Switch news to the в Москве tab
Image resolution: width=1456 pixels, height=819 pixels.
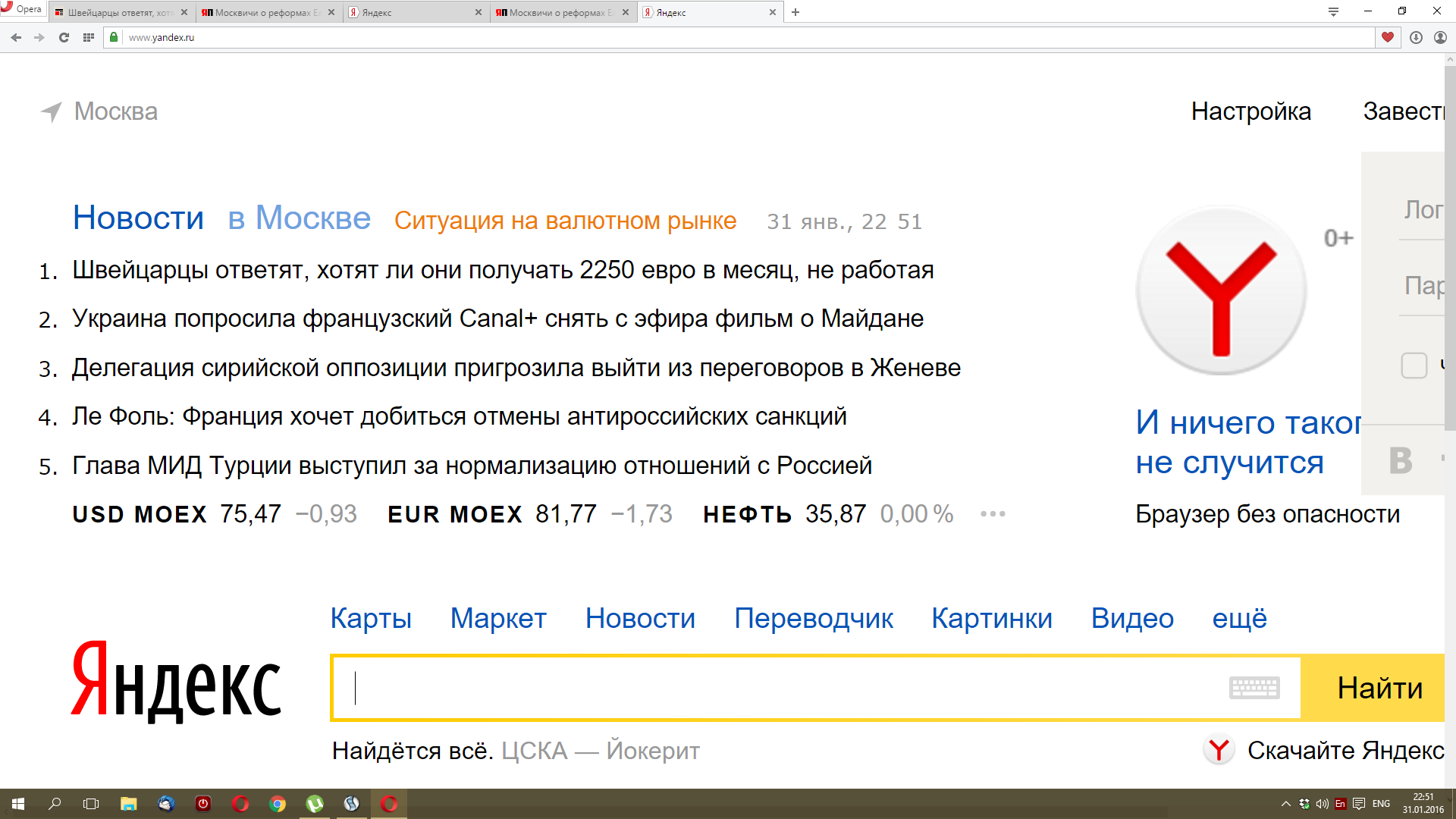[299, 218]
